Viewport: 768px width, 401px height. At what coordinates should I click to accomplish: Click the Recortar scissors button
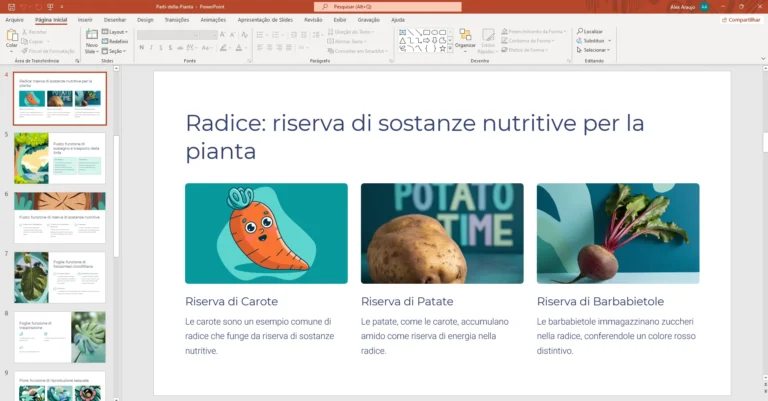point(34,32)
